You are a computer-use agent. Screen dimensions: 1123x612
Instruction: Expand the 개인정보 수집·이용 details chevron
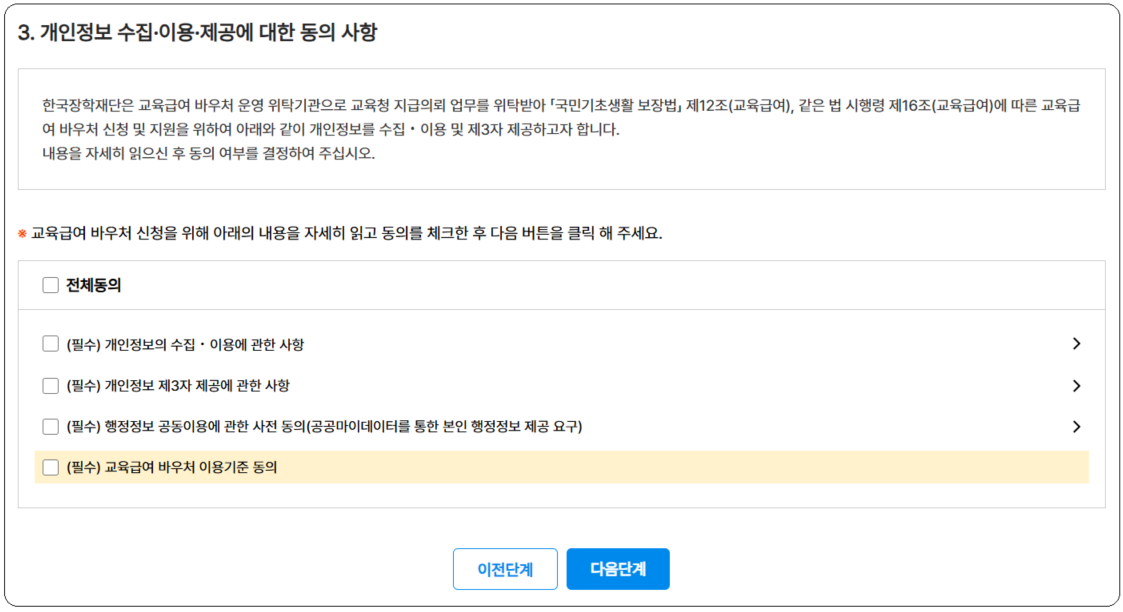(x=1077, y=344)
